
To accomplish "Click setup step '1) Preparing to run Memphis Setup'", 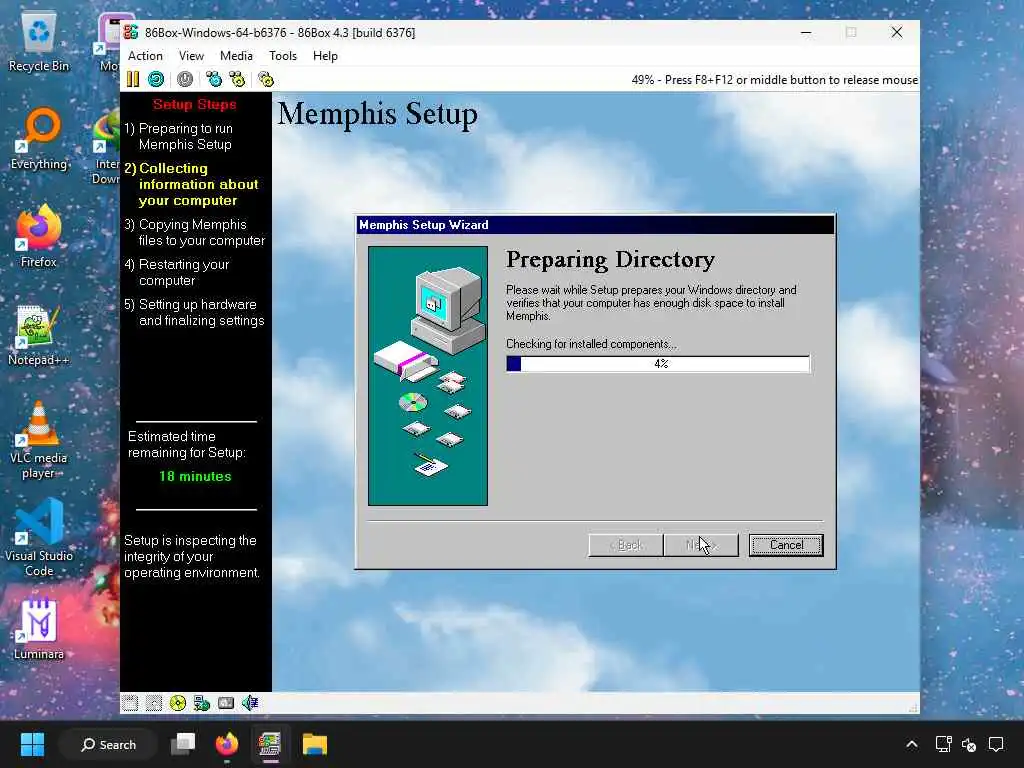I will click(178, 136).
